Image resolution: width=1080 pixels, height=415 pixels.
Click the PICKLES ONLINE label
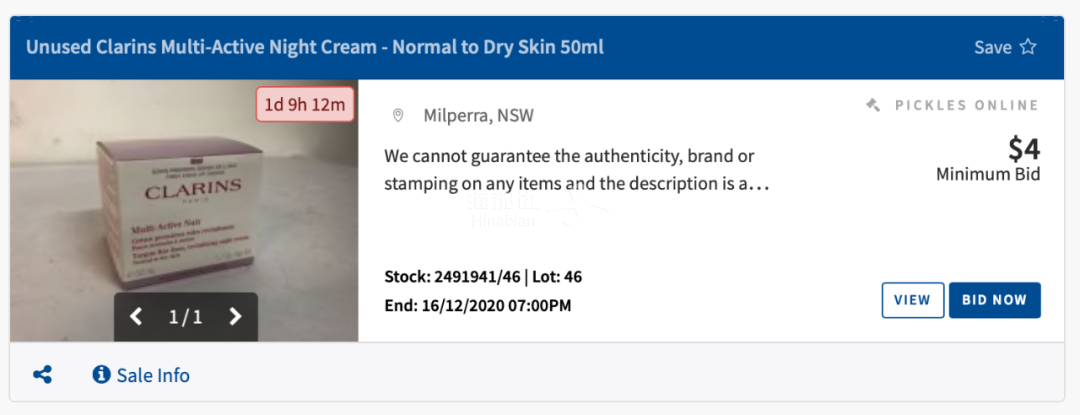click(x=966, y=105)
